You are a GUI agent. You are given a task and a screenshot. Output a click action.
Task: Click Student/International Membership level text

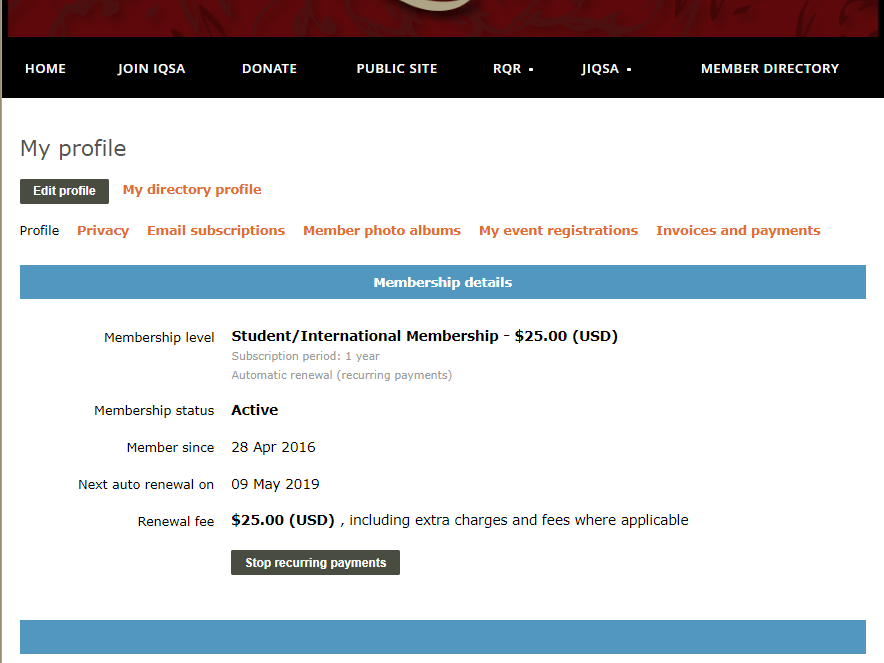[x=424, y=336]
